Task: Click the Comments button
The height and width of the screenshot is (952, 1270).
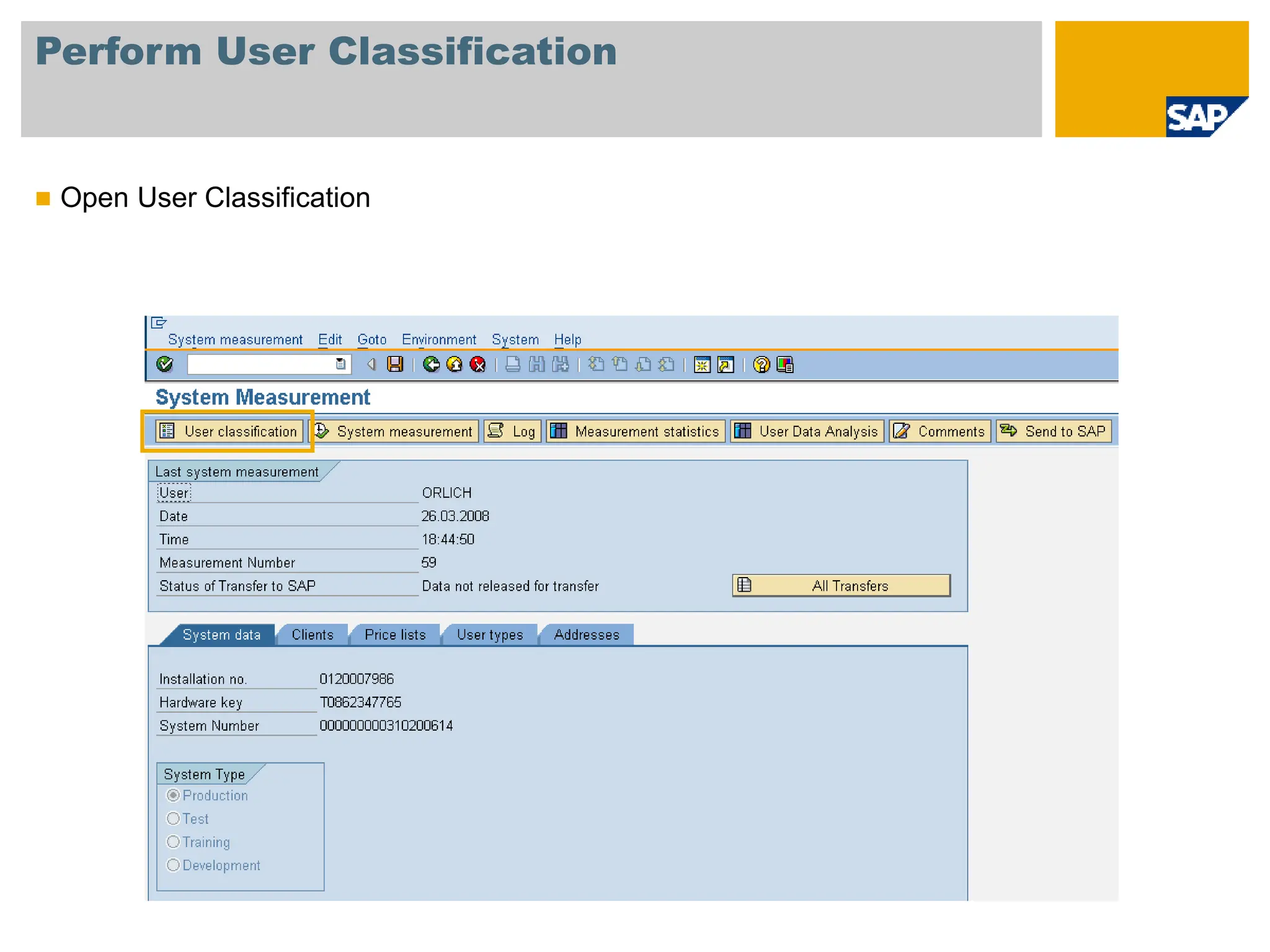Action: [x=939, y=431]
